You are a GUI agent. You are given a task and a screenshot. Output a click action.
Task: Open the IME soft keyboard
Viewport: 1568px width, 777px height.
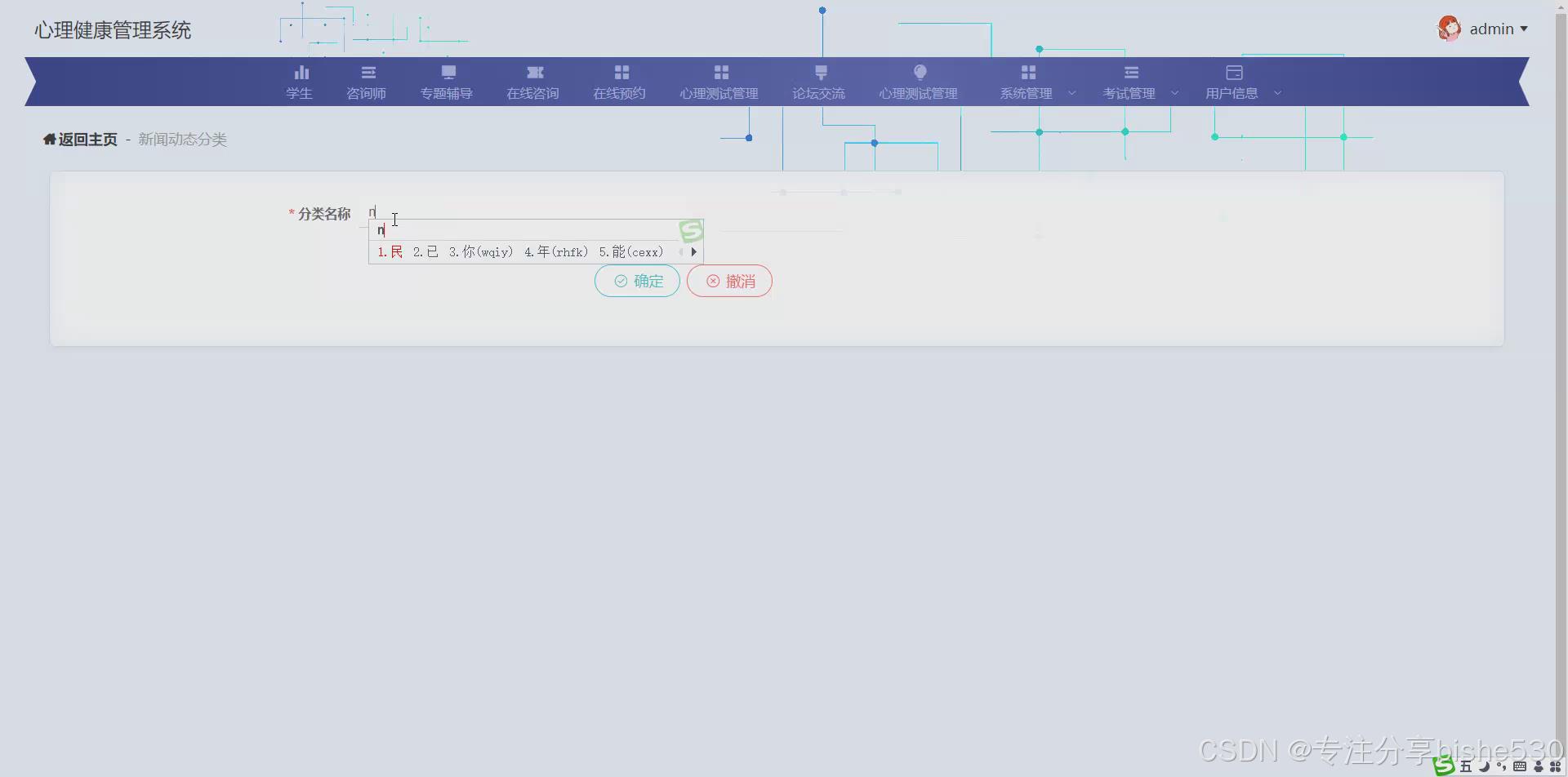[1520, 766]
